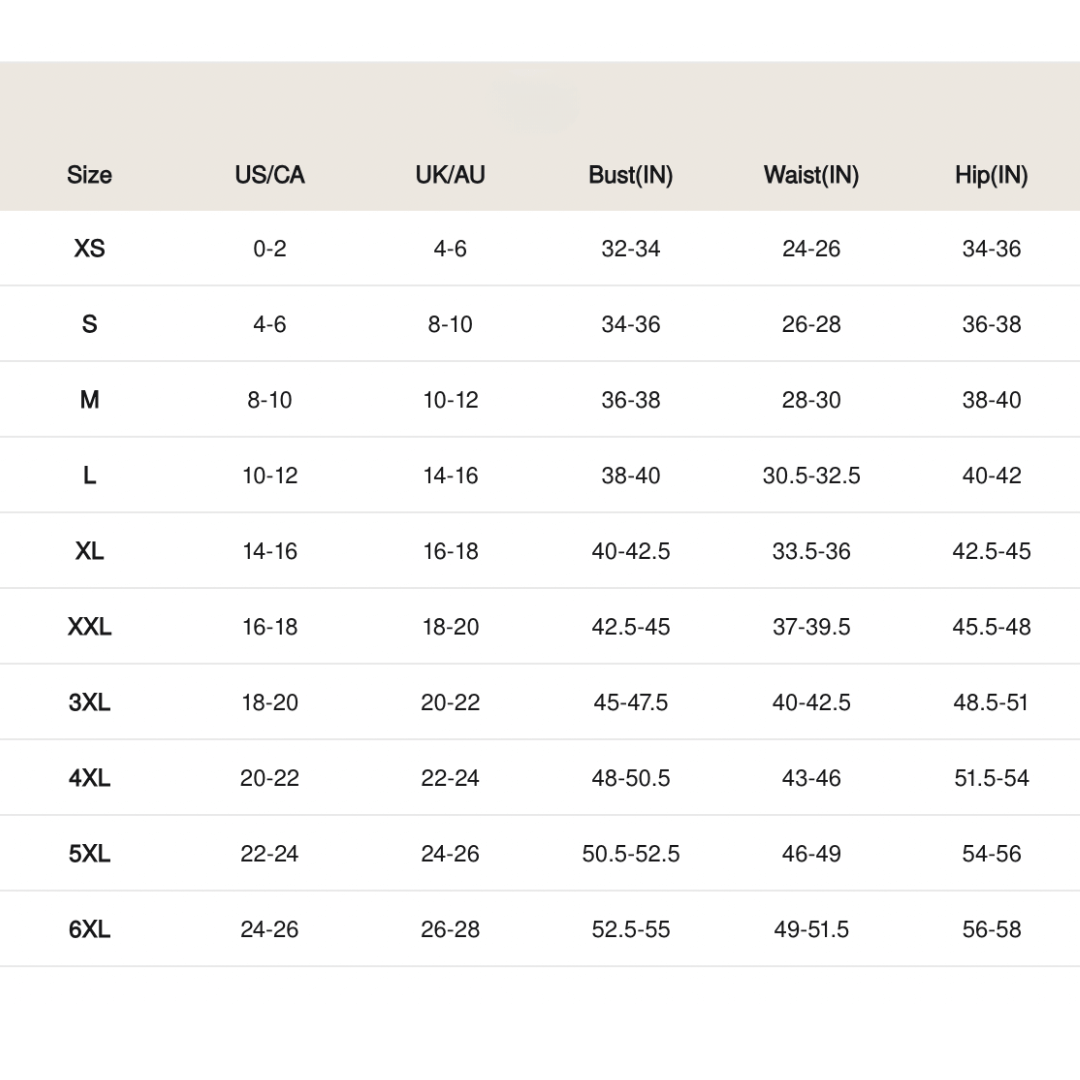This screenshot has width=1080, height=1080.
Task: Select the XXL size row label
Action: (x=89, y=627)
